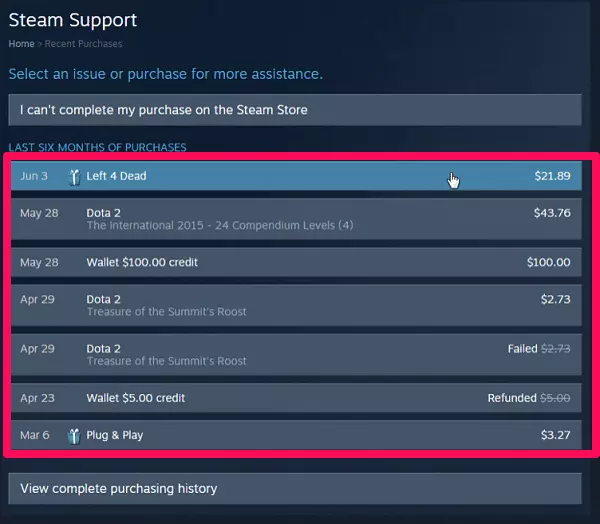Click the Refunded status label
The height and width of the screenshot is (524, 600).
coord(512,398)
